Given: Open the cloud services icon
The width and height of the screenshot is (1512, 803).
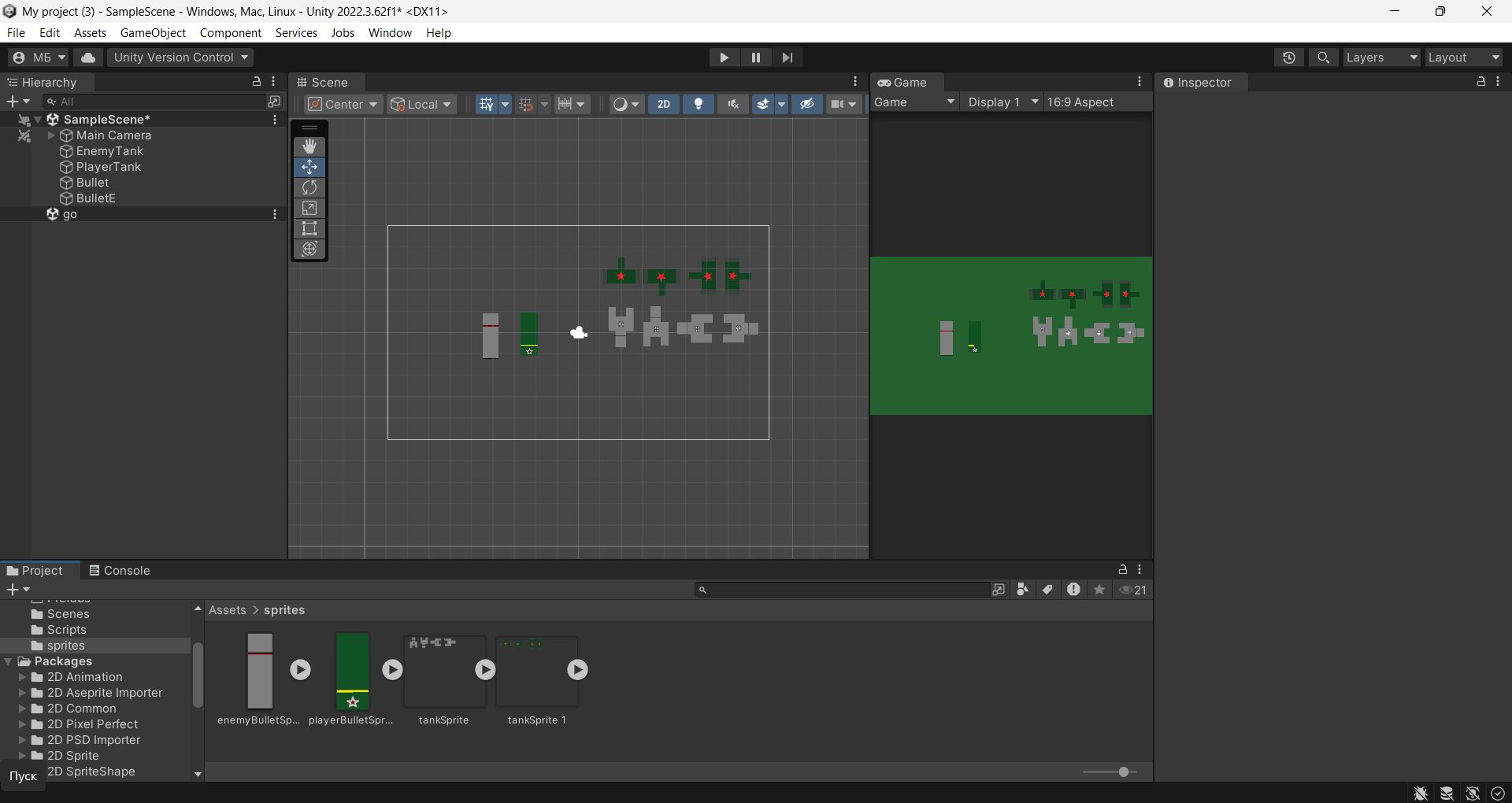Looking at the screenshot, I should pos(89,57).
